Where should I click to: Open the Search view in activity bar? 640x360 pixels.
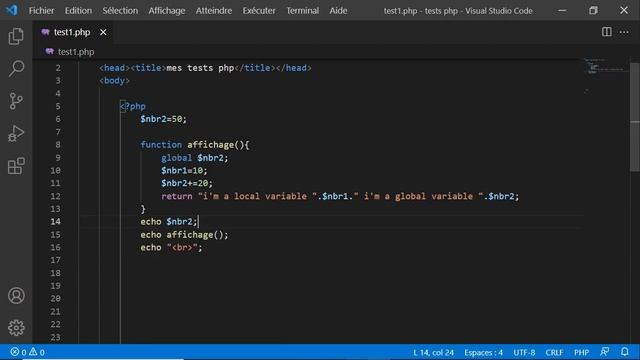16,68
